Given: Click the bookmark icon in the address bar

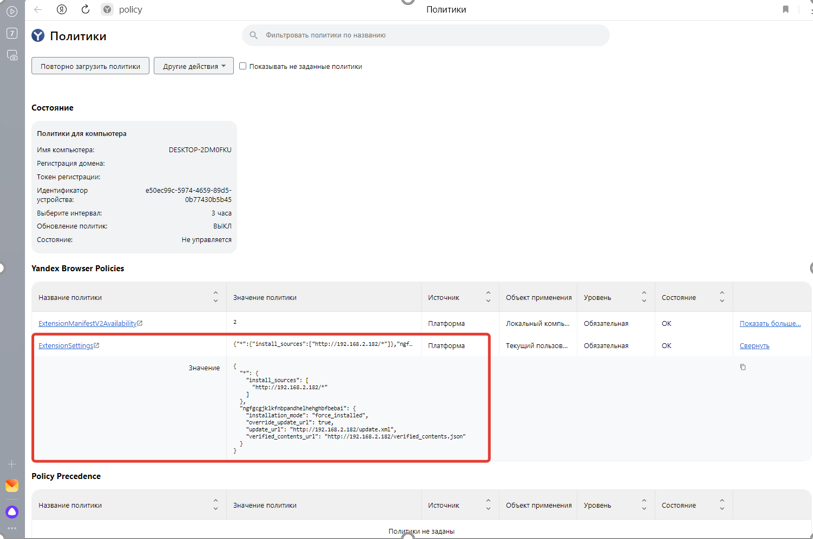Looking at the screenshot, I should point(785,10).
